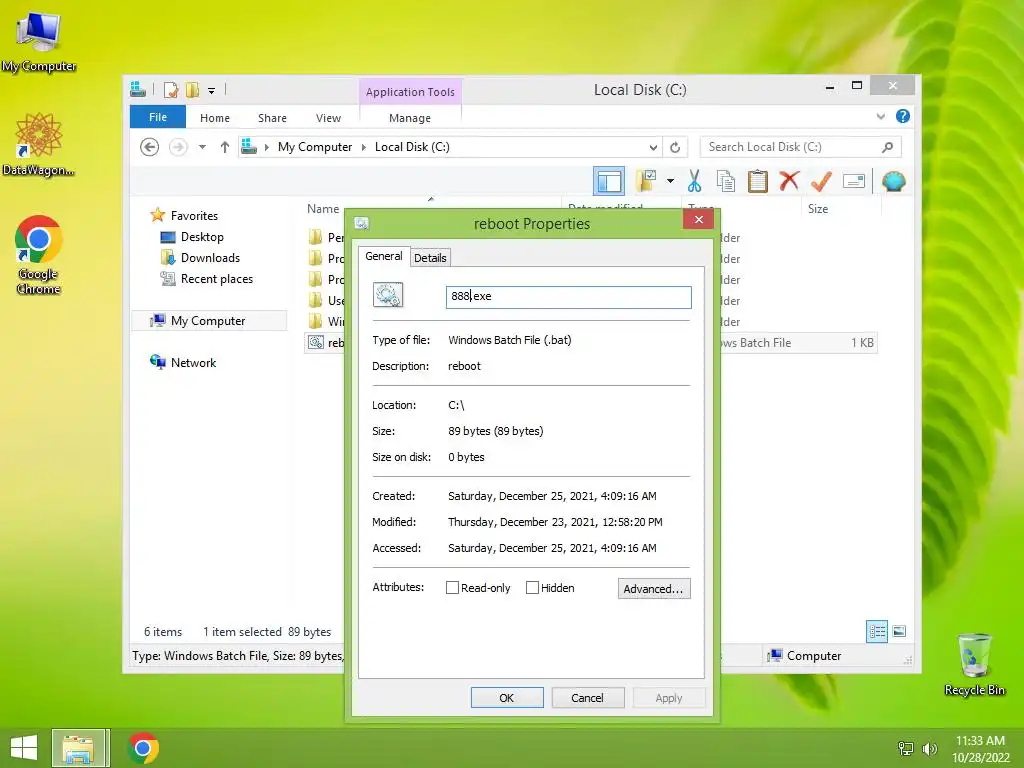The image size is (1024, 768).
Task: Toggle the Hidden attribute checkbox
Action: pyautogui.click(x=532, y=588)
